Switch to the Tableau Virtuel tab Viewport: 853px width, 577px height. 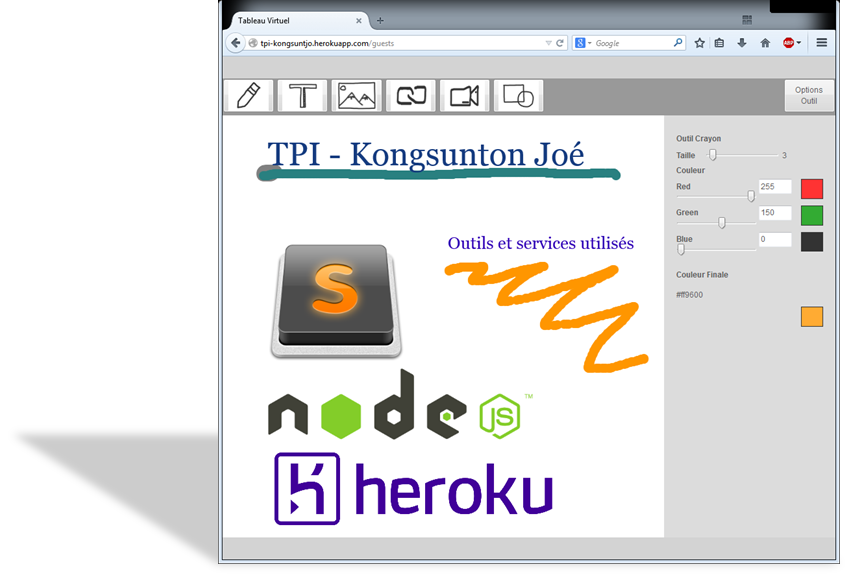click(x=290, y=20)
